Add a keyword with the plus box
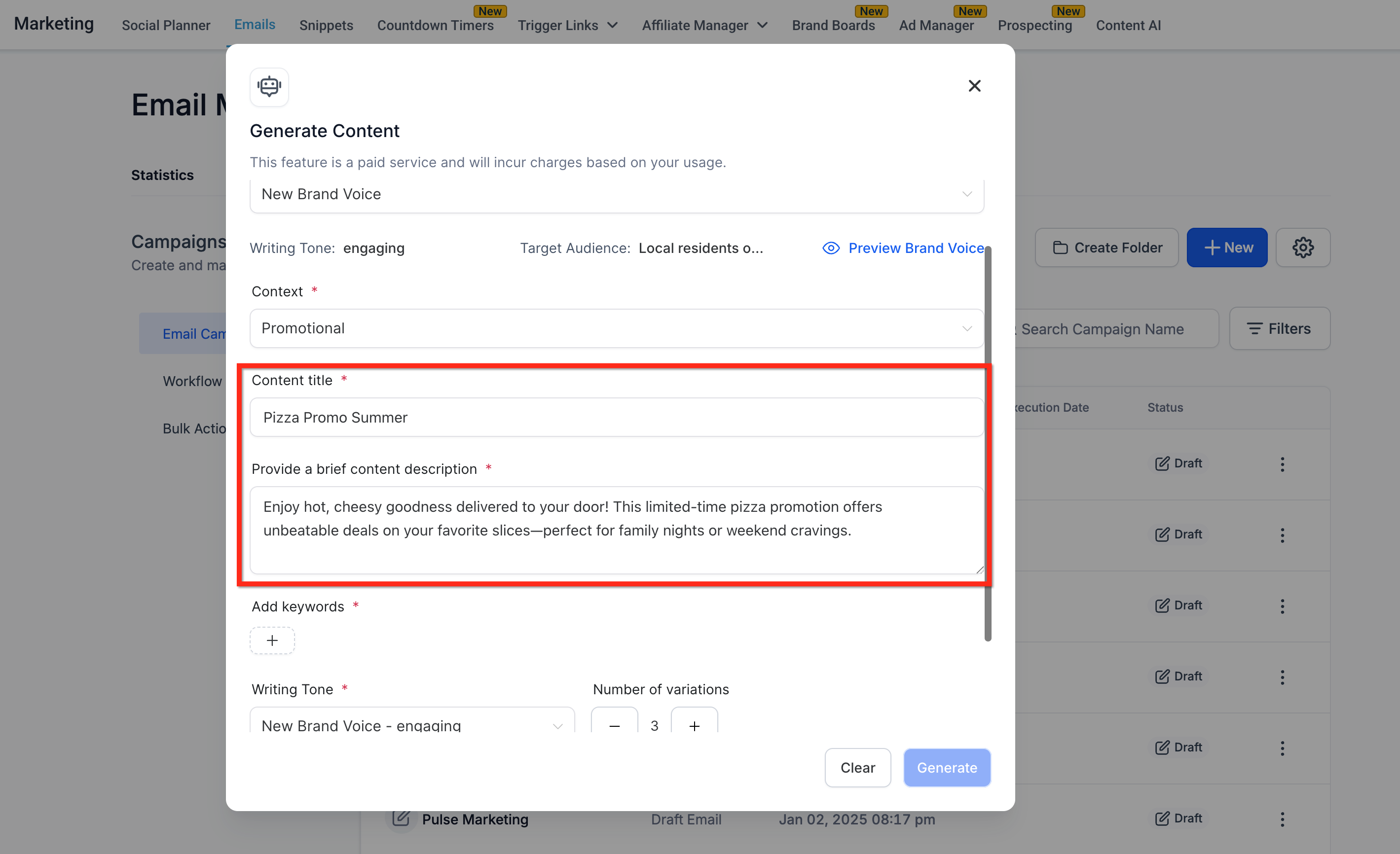 pos(272,640)
